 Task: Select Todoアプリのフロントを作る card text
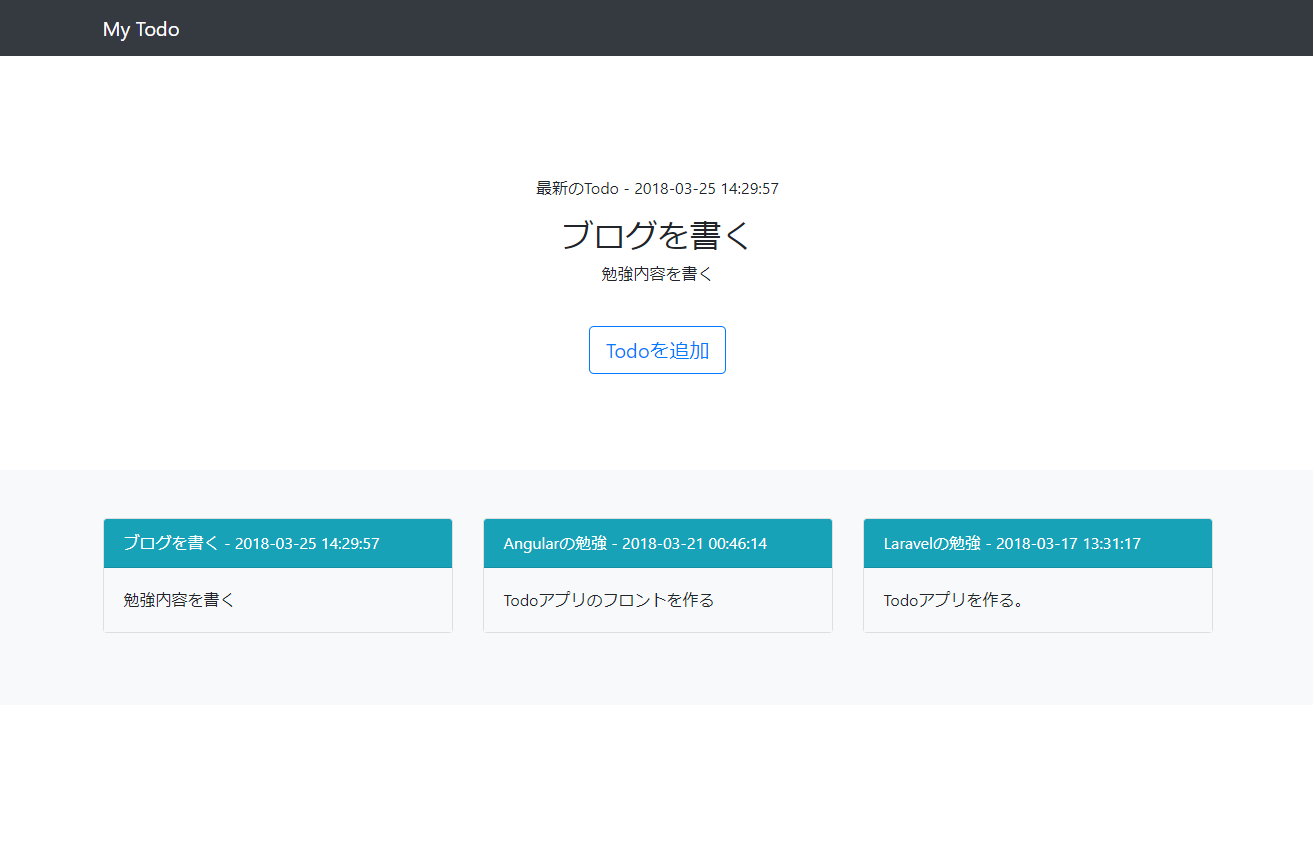[x=607, y=599]
